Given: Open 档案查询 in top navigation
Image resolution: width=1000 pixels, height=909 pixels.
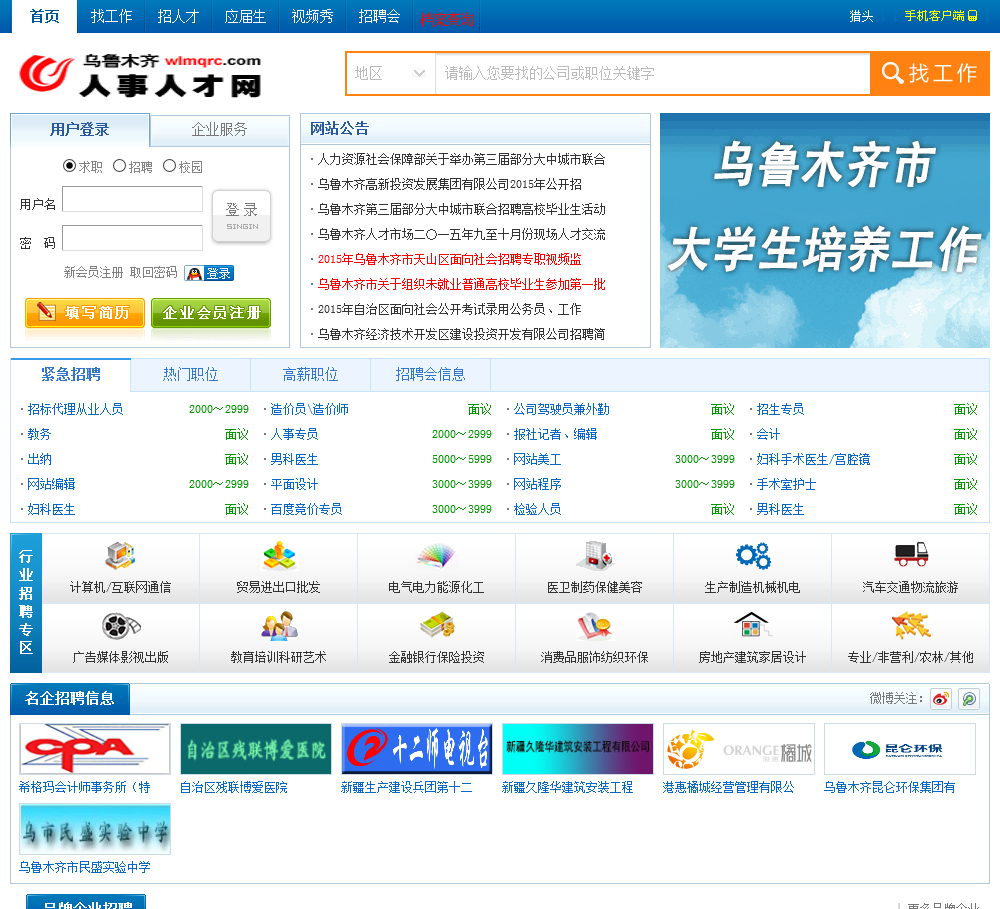Looking at the screenshot, I should (446, 20).
